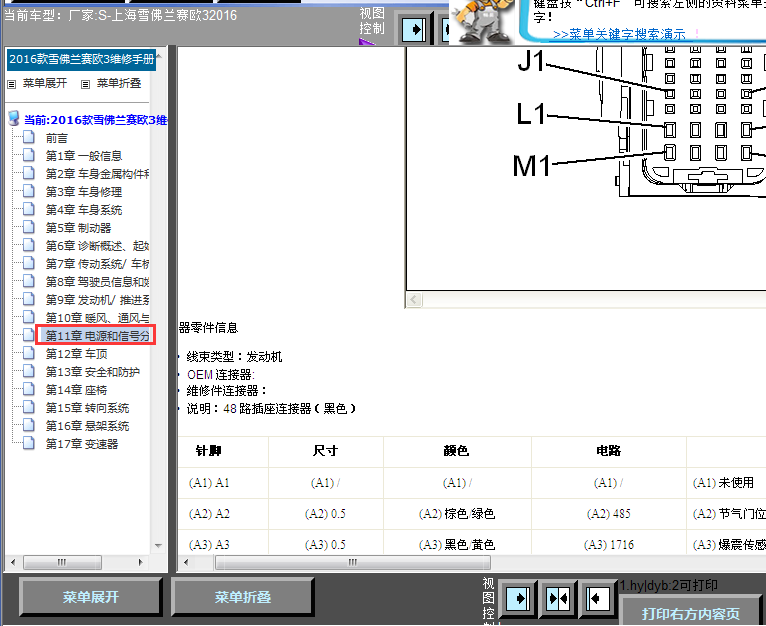
Task: Click the 颜色 column header
Action: point(456,451)
